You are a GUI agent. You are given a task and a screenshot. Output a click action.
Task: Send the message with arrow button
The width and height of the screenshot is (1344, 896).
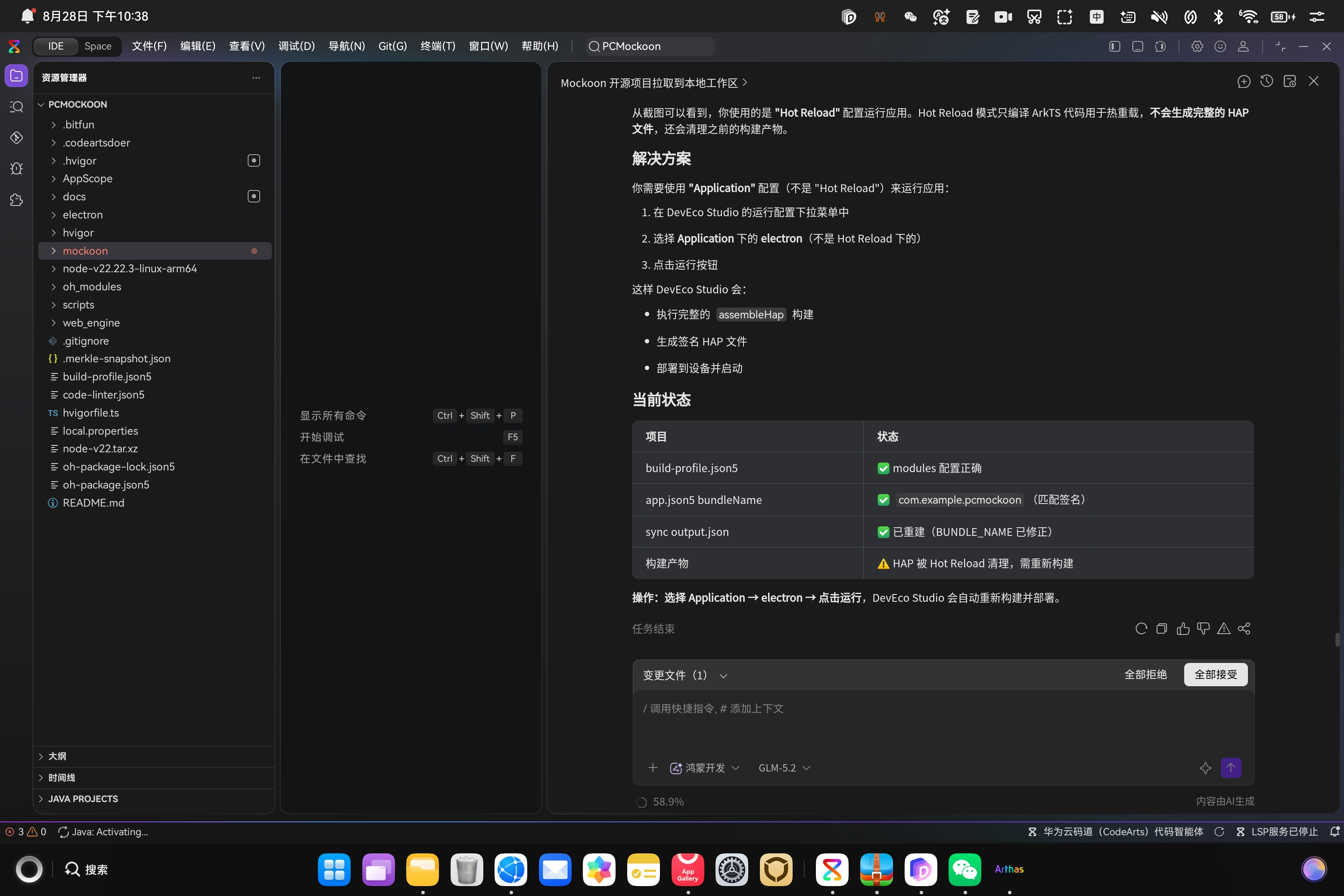1231,768
